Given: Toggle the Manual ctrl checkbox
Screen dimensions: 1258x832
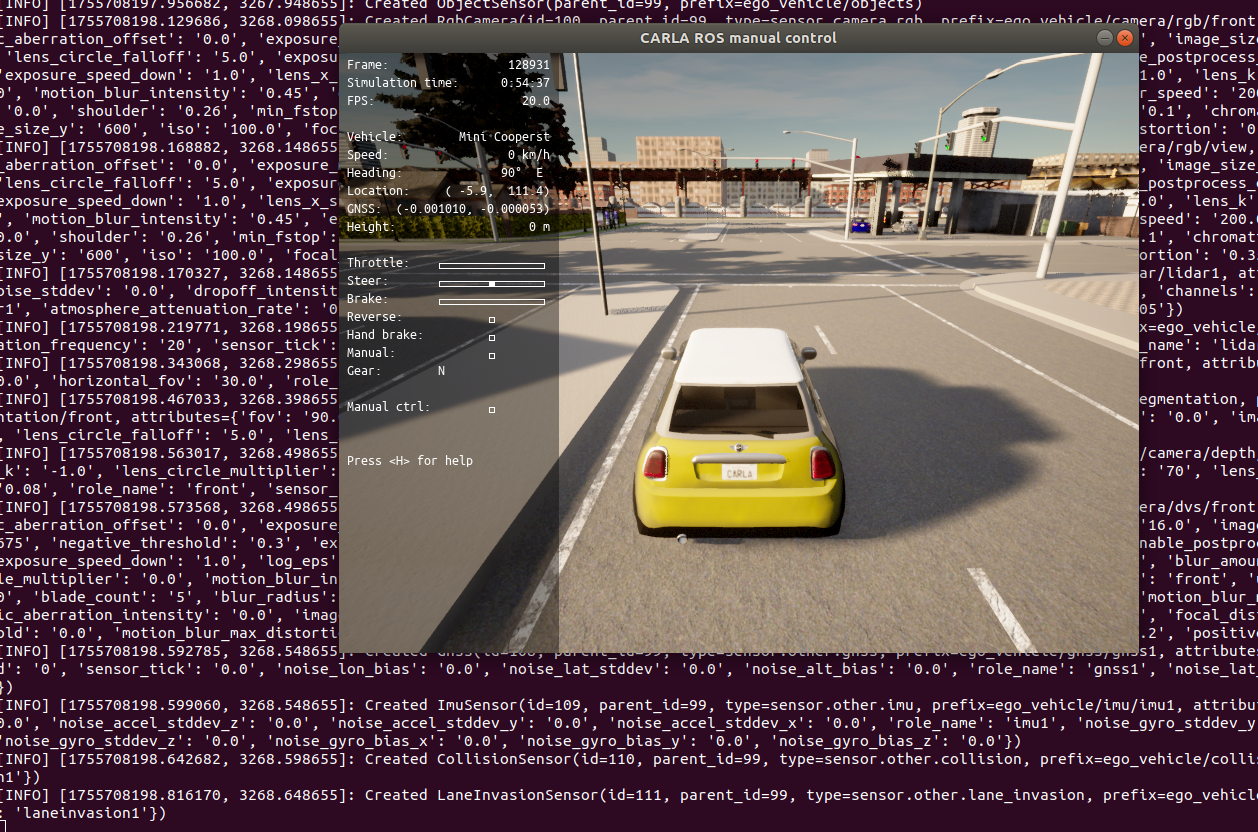Looking at the screenshot, I should coord(492,410).
